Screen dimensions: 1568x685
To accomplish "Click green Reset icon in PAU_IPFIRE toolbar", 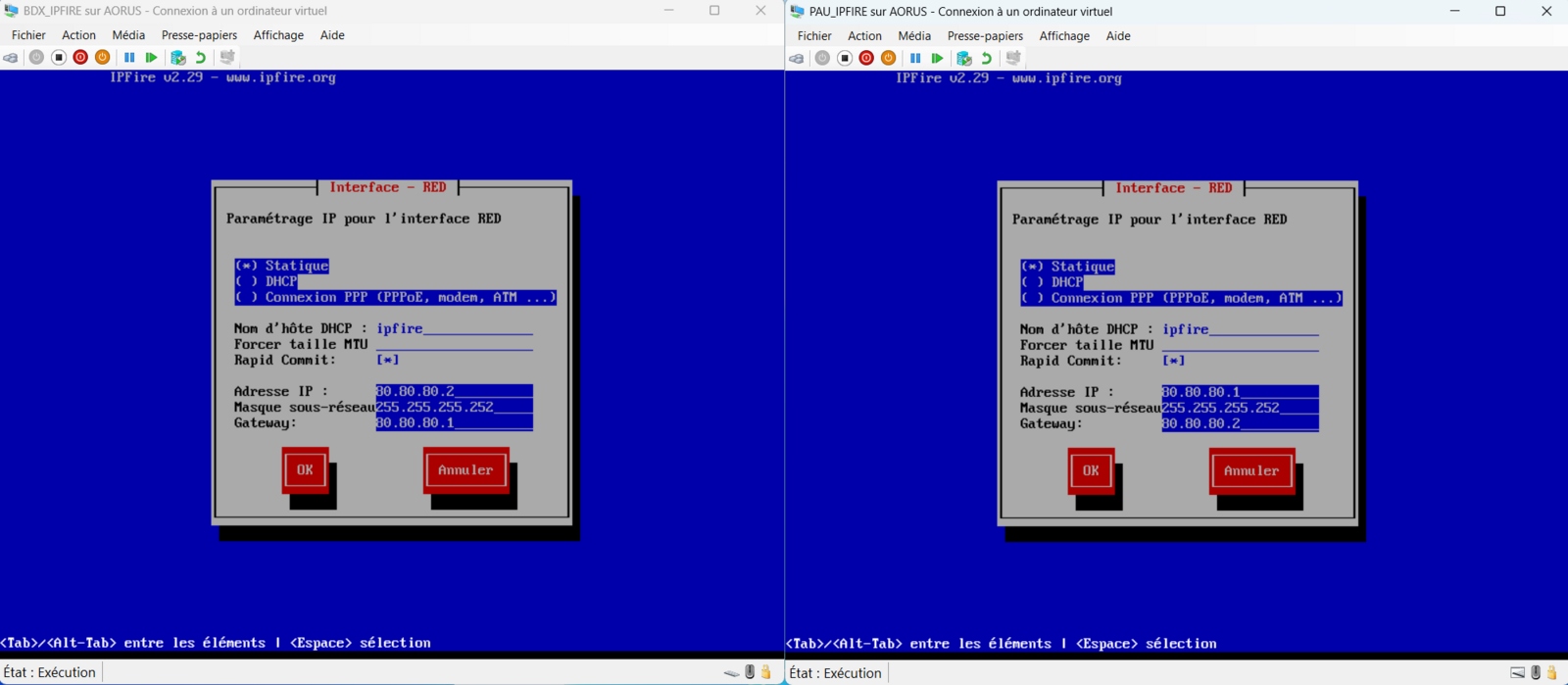I will click(x=937, y=59).
